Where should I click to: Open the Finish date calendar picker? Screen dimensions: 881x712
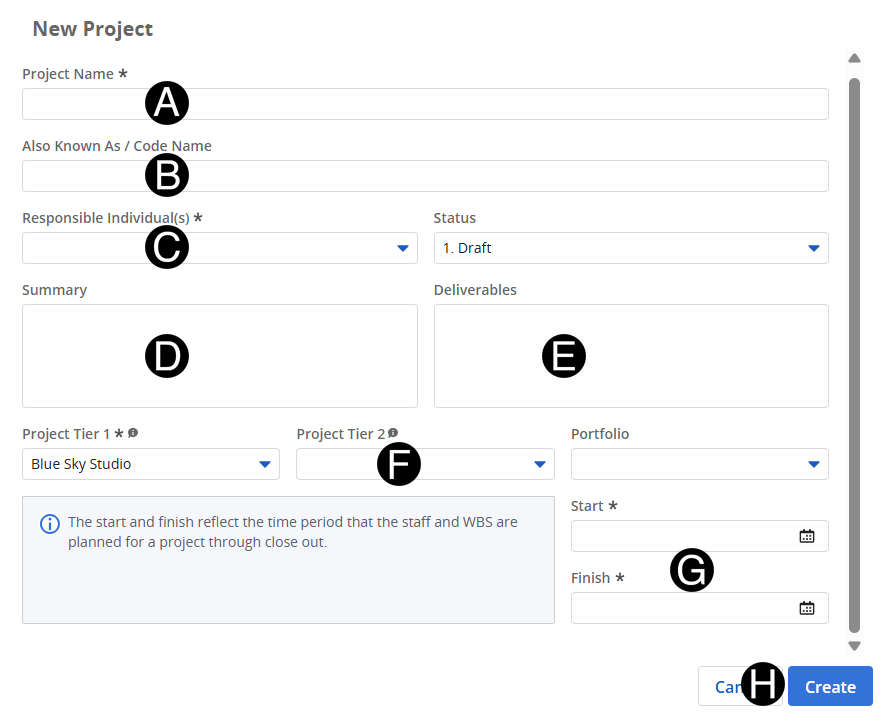point(807,608)
